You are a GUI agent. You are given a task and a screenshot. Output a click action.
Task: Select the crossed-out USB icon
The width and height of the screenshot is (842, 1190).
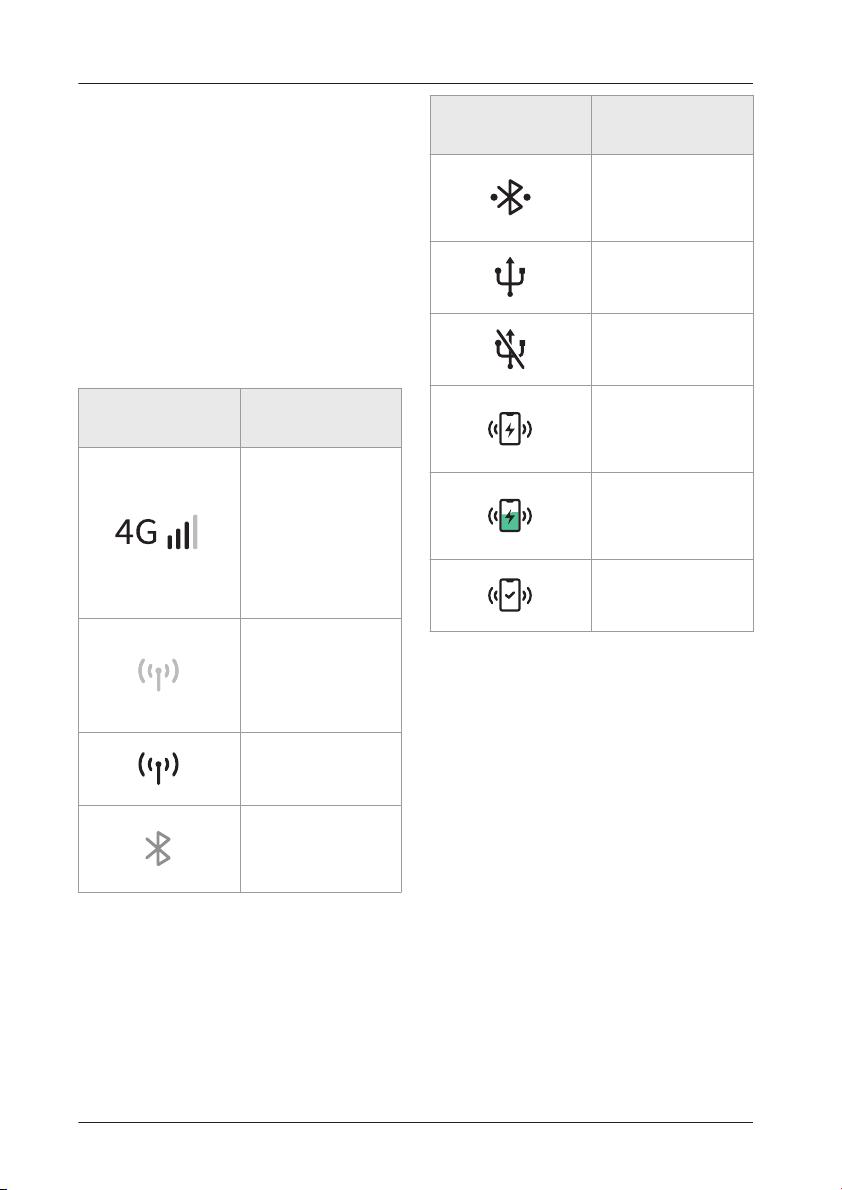pyautogui.click(x=510, y=349)
